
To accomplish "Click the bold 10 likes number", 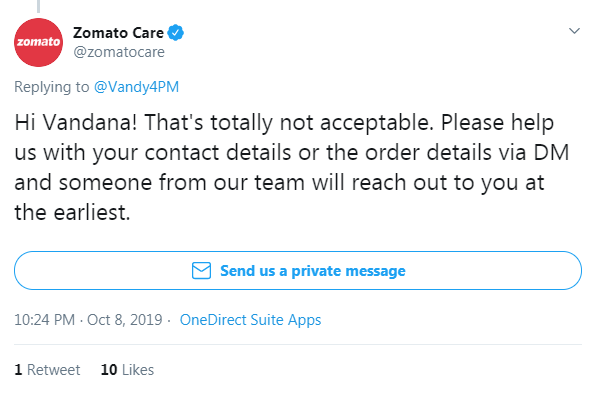I will [109, 370].
